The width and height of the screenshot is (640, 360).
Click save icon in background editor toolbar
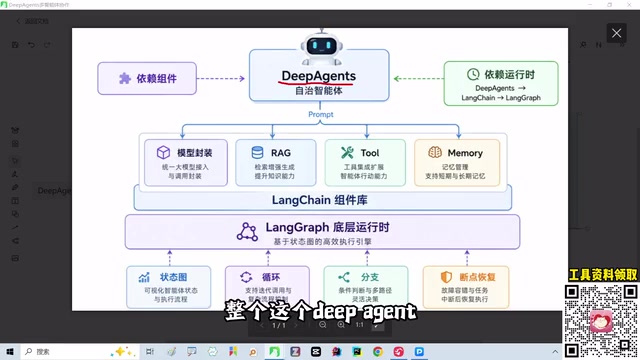[15, 44]
